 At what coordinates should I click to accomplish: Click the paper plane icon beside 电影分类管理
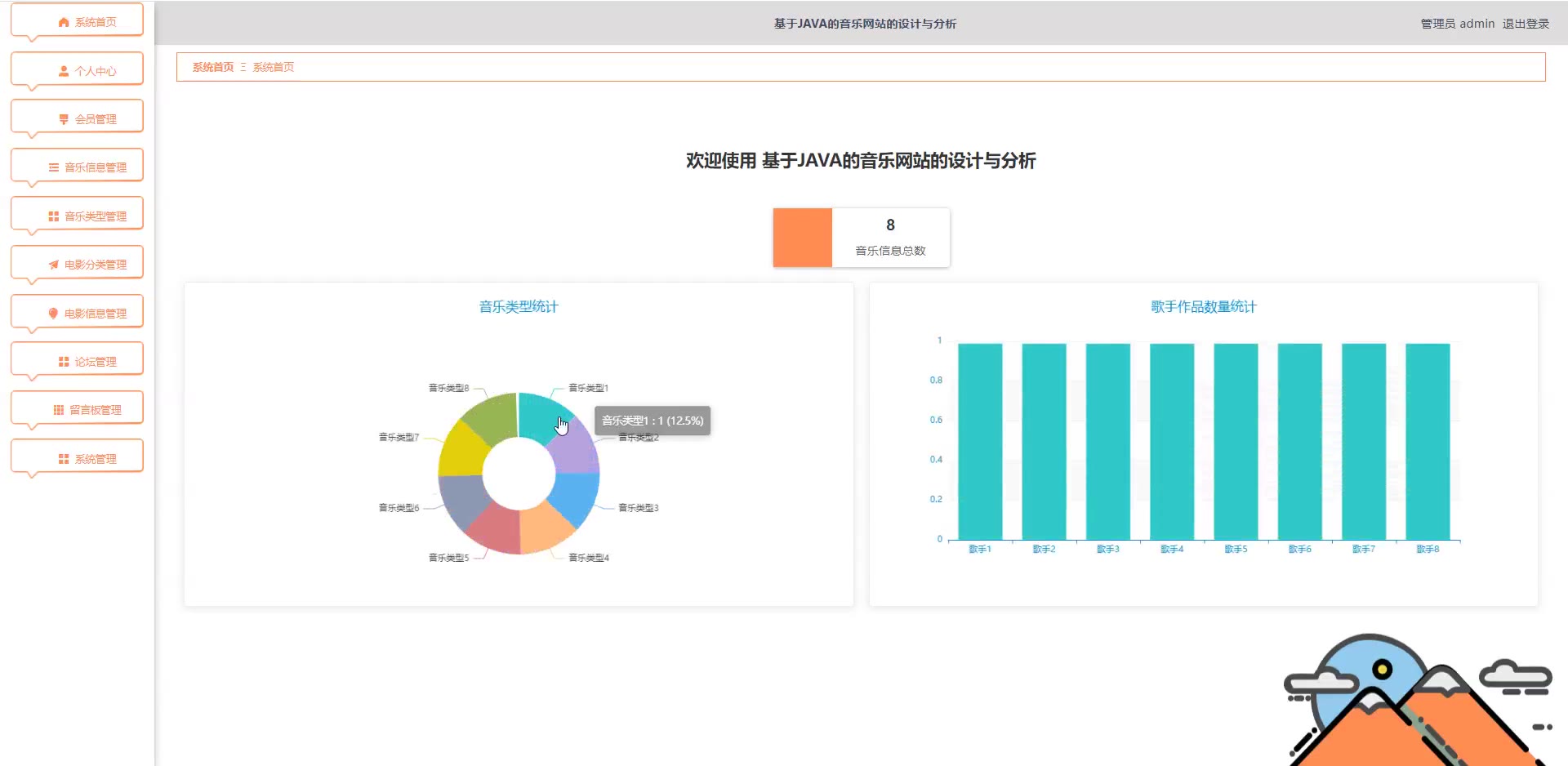[x=54, y=265]
